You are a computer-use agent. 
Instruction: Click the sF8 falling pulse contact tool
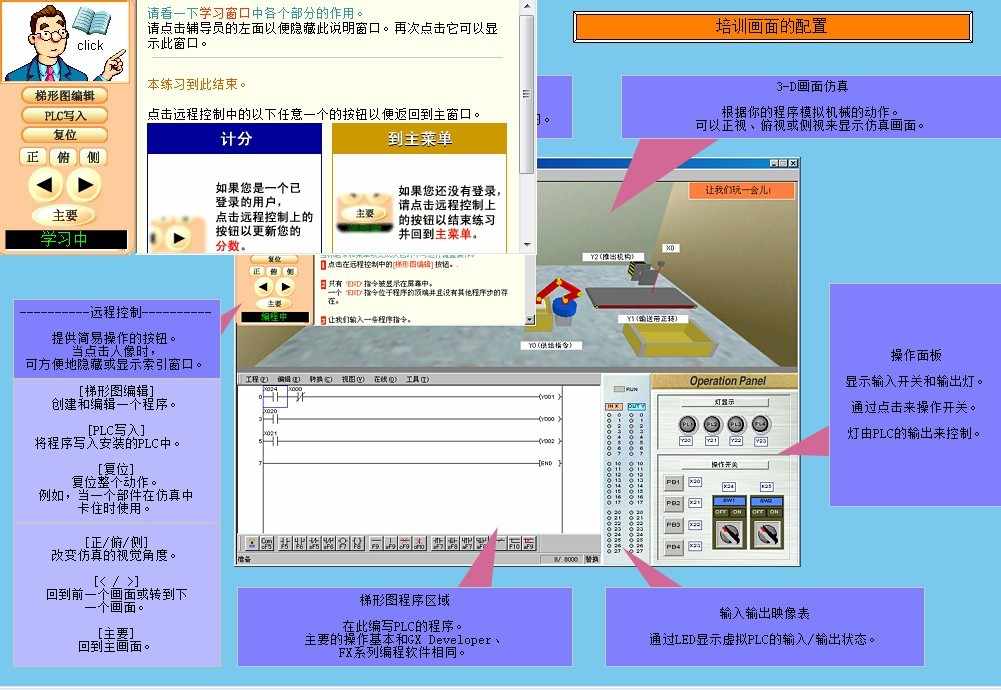[x=453, y=543]
